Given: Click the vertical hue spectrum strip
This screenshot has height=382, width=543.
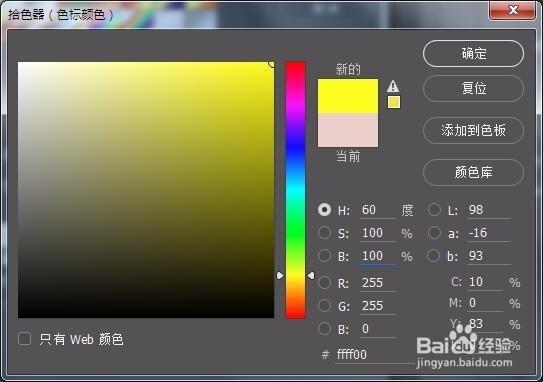Looking at the screenshot, I should pyautogui.click(x=295, y=190).
